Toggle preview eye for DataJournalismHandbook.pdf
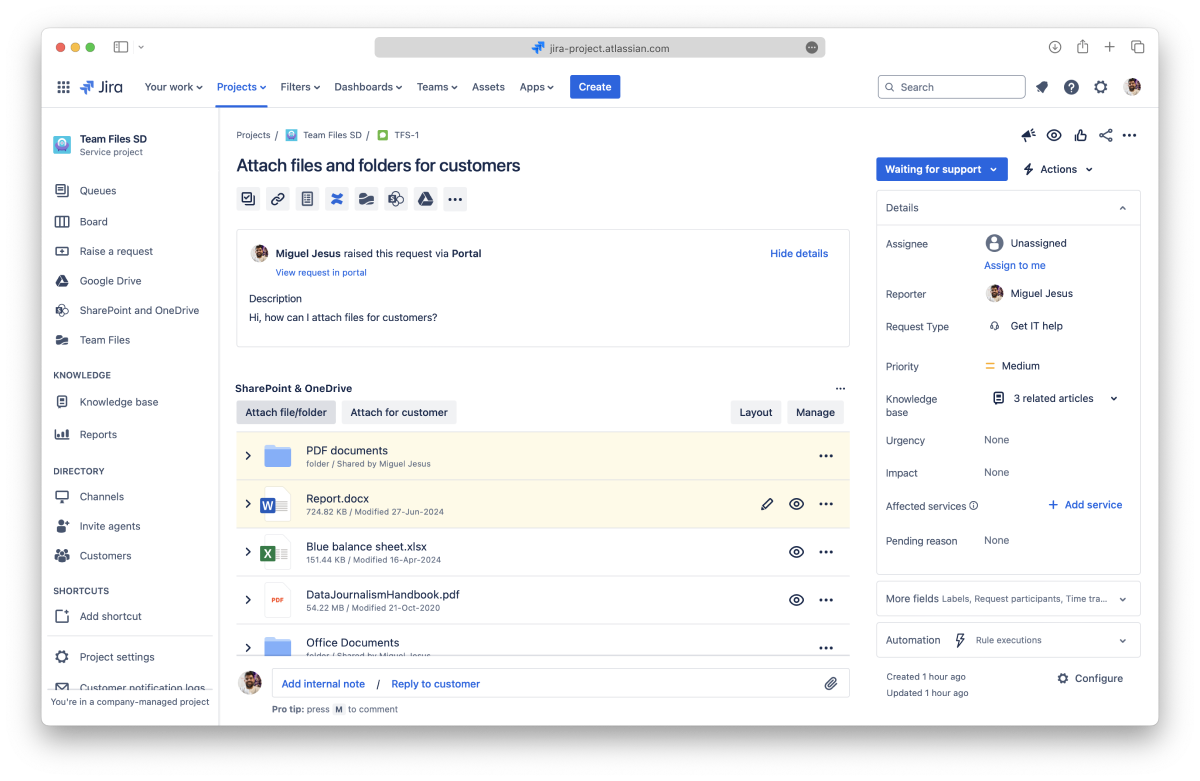 (x=796, y=600)
